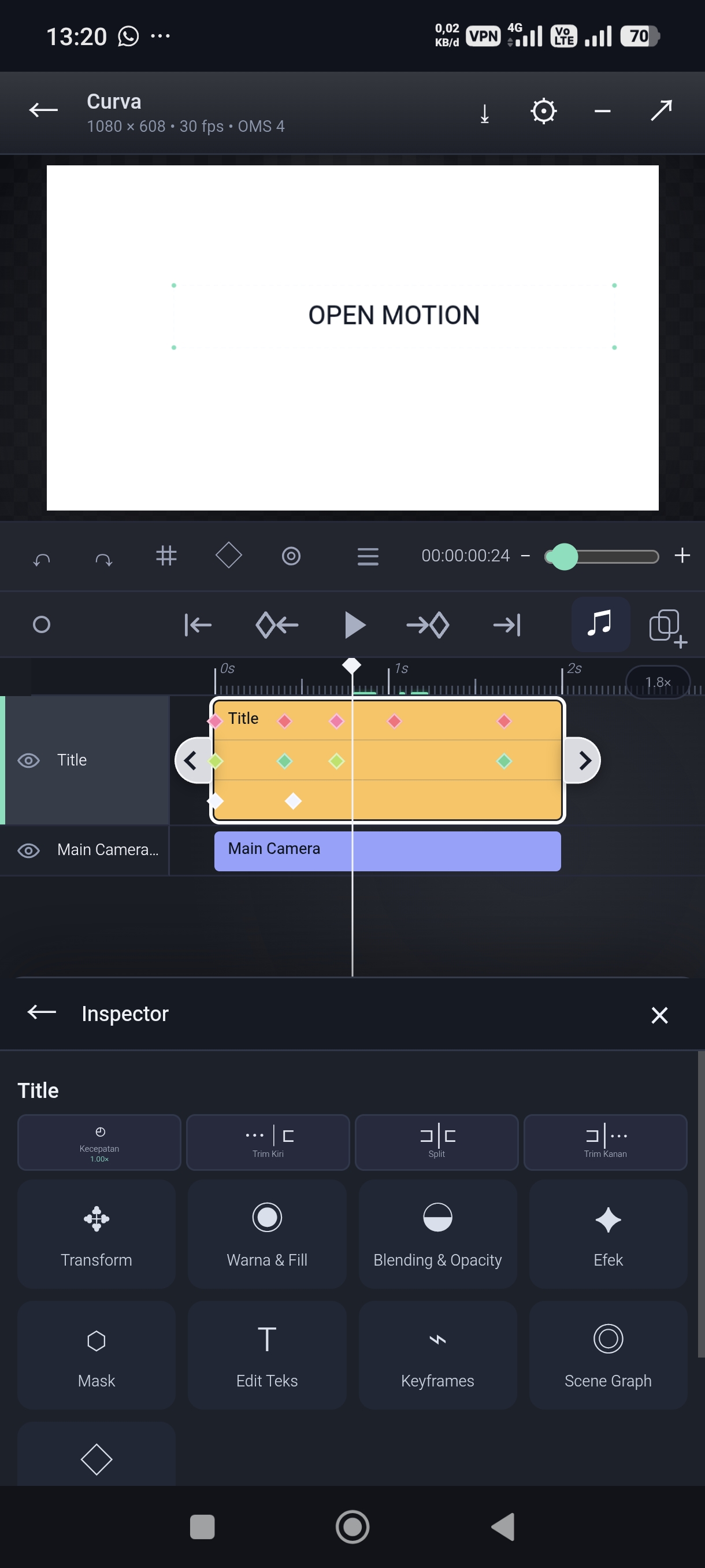Tap the diamond tile below Mask
The width and height of the screenshot is (705, 1568).
point(96,1455)
